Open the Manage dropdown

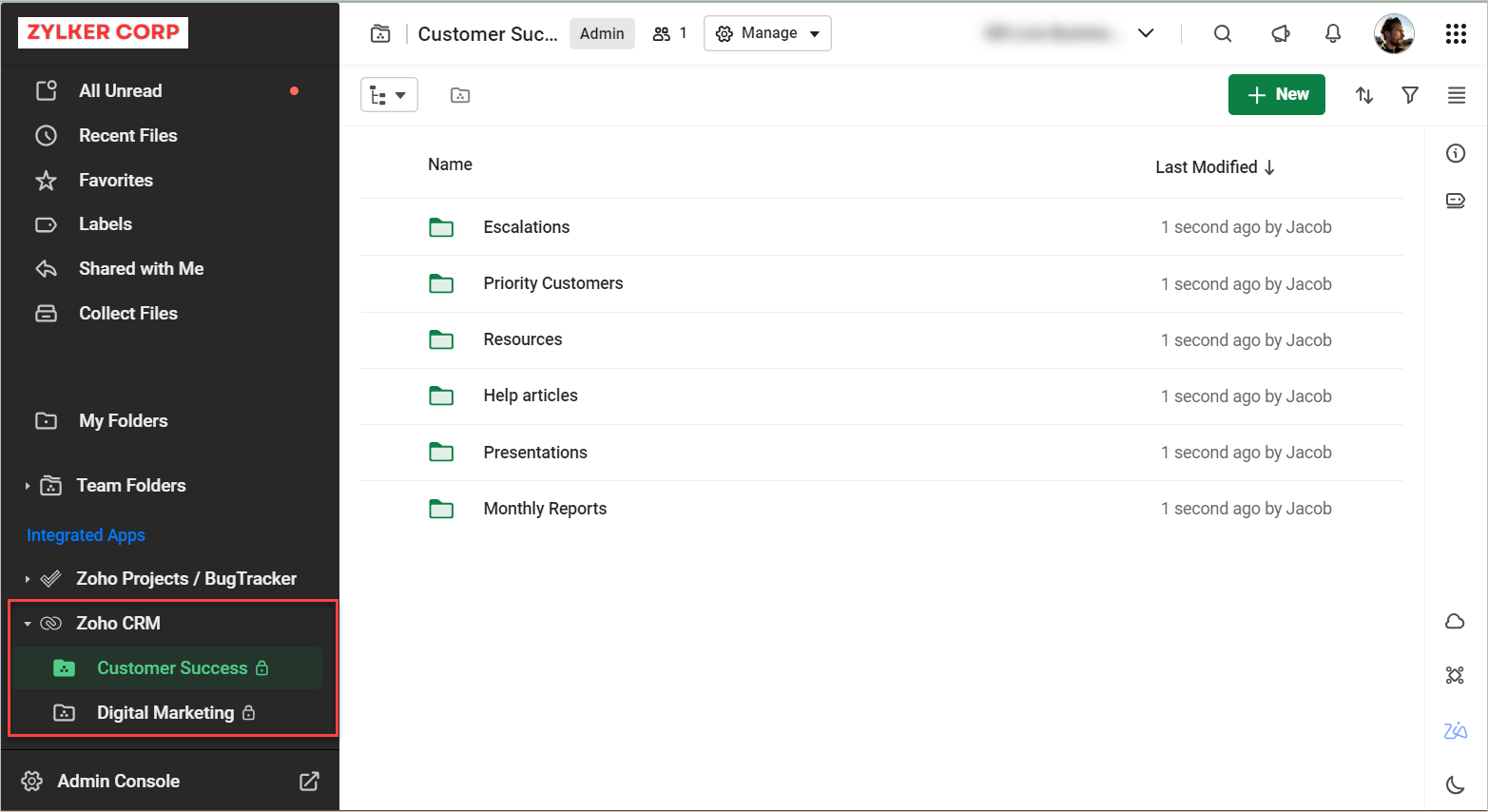(x=767, y=33)
